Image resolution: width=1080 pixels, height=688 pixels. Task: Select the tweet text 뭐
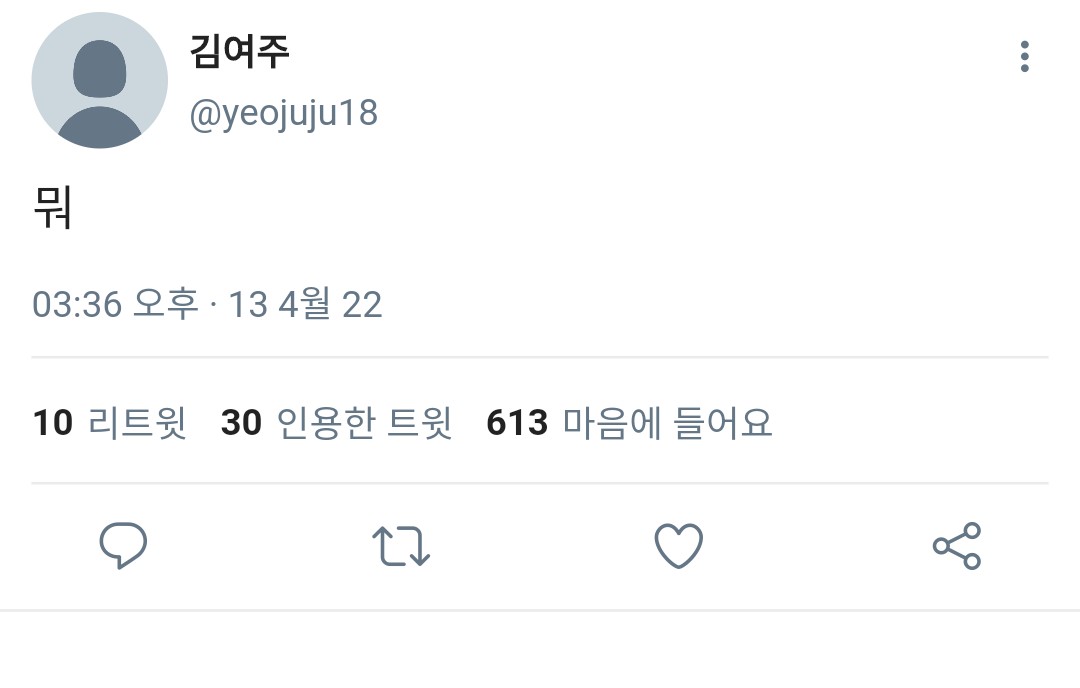pos(53,208)
